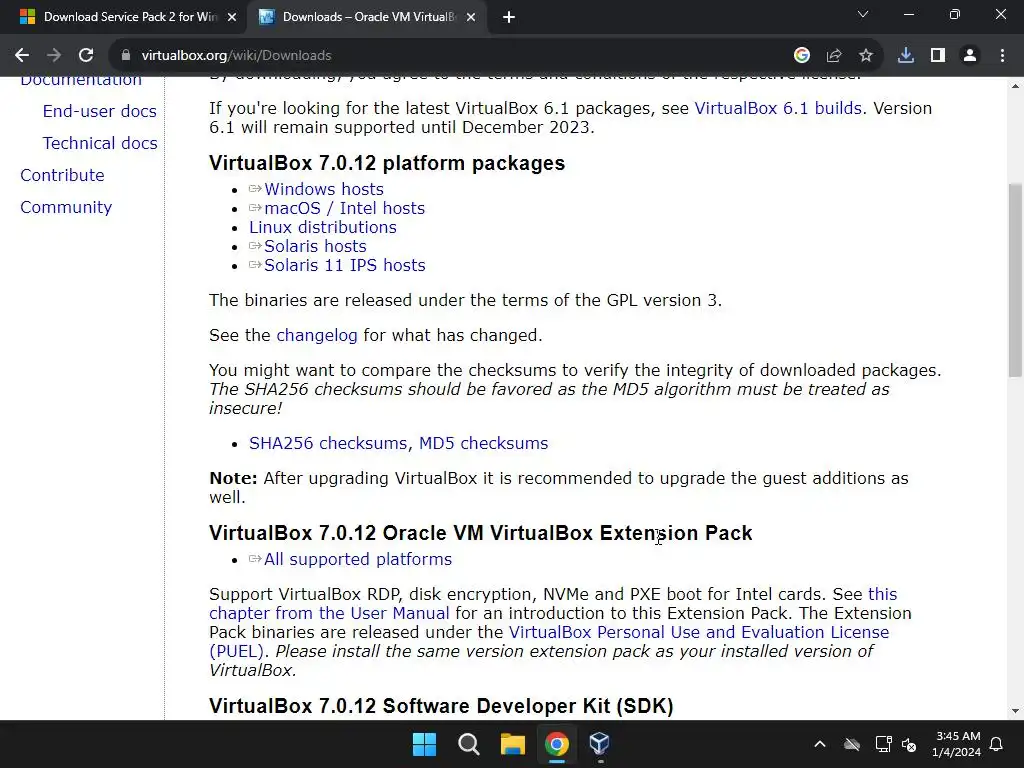Select the Downloads – Oracle VM VirtualBox tab

pyautogui.click(x=366, y=17)
